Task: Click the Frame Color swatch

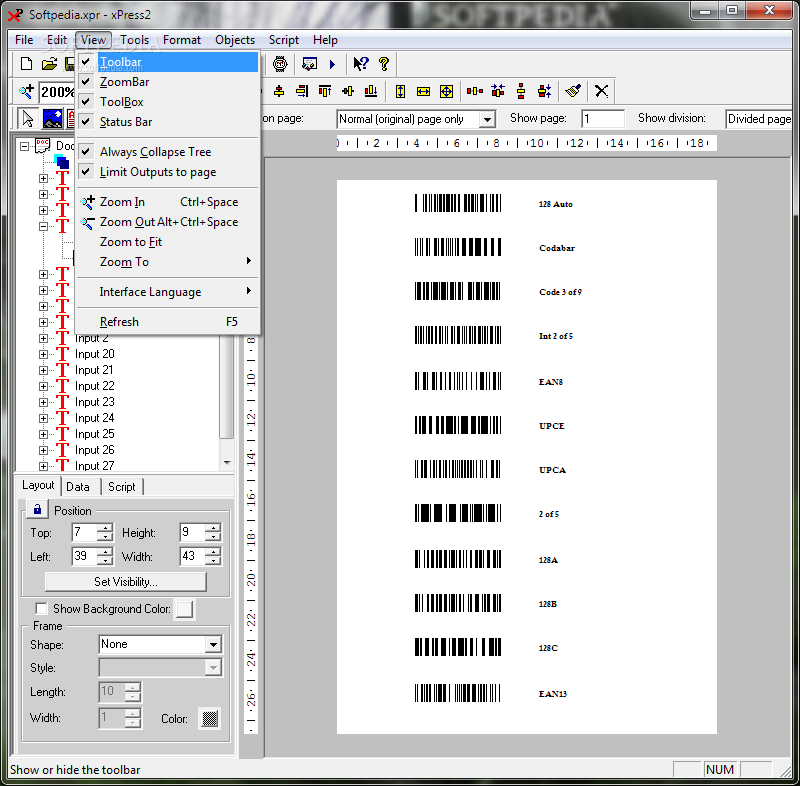Action: (210, 719)
